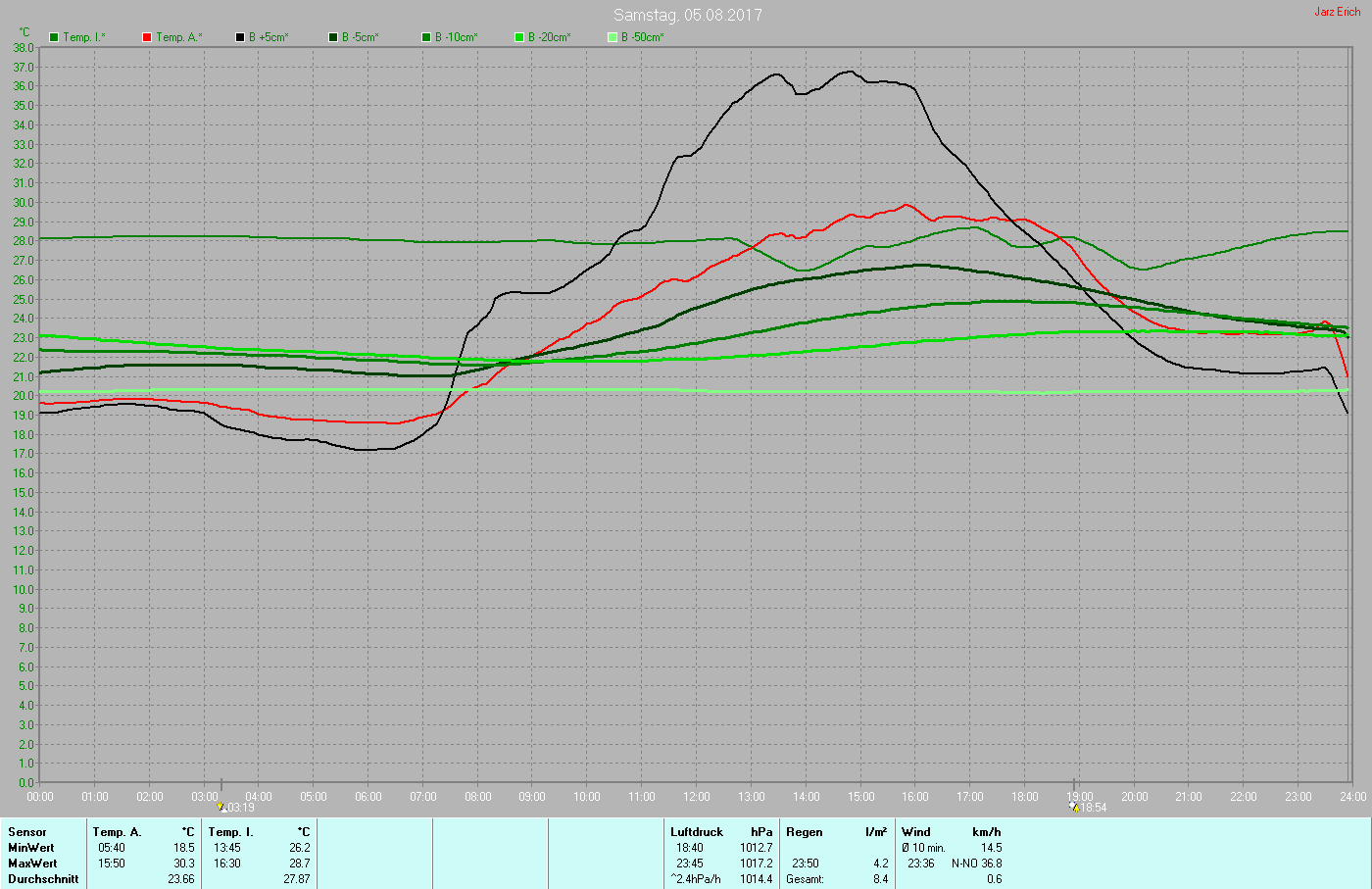Click the '12:00' x-axis time label
This screenshot has width=1372, height=889.
pos(697,797)
